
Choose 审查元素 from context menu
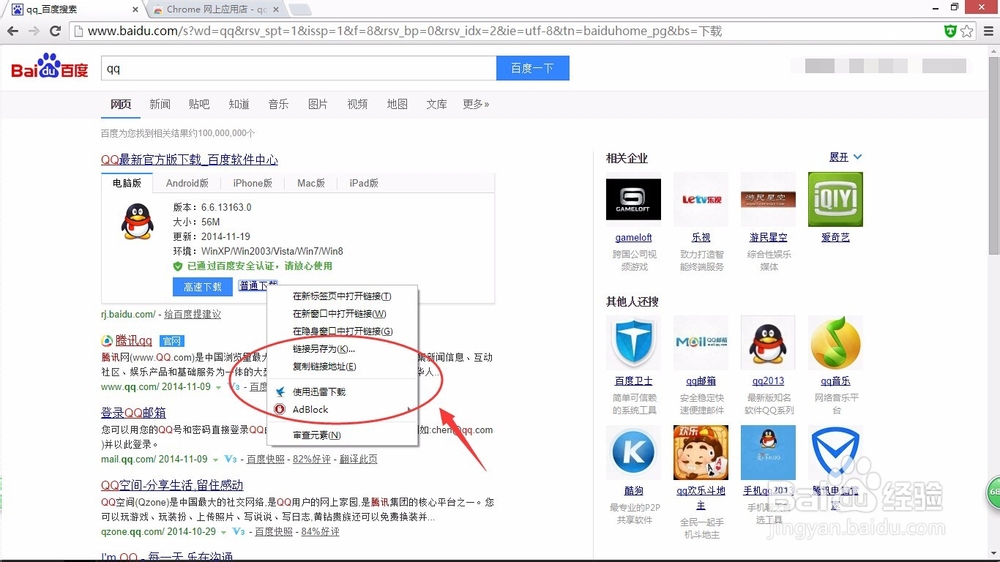pyautogui.click(x=342, y=435)
